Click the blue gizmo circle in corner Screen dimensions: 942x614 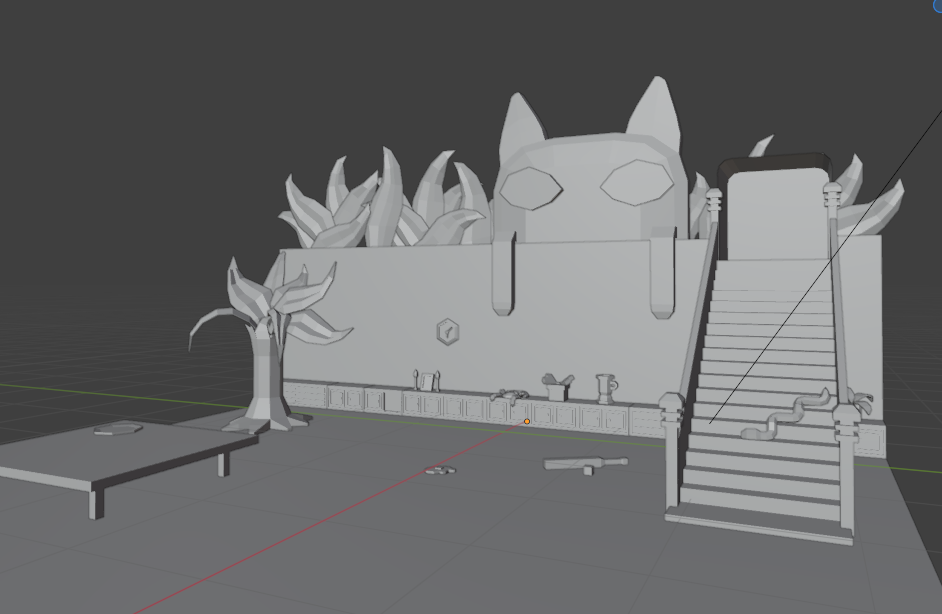(937, 5)
